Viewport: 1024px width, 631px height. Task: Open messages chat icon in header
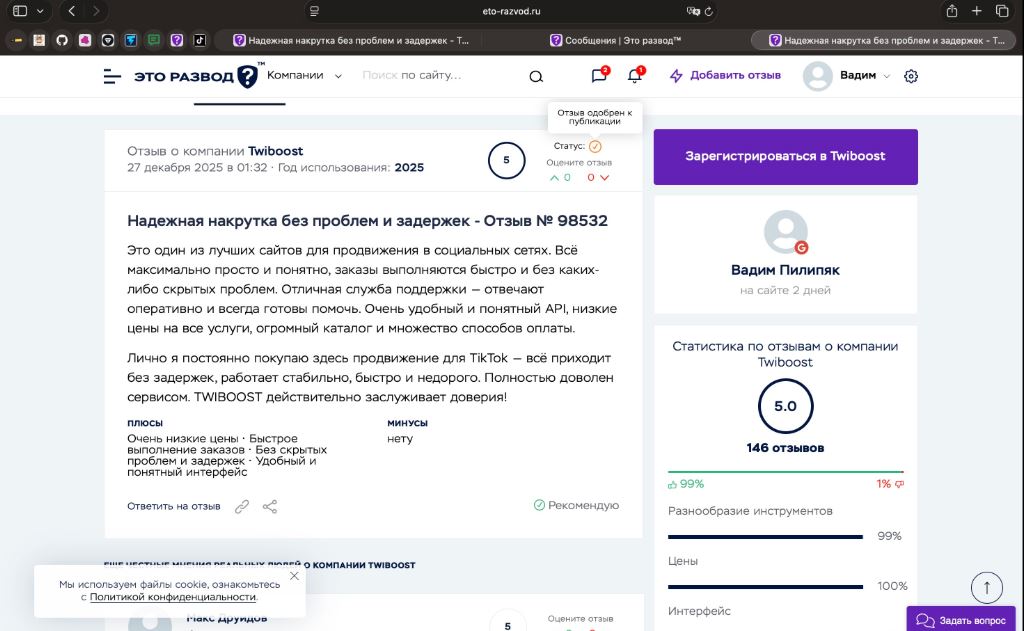pos(598,76)
